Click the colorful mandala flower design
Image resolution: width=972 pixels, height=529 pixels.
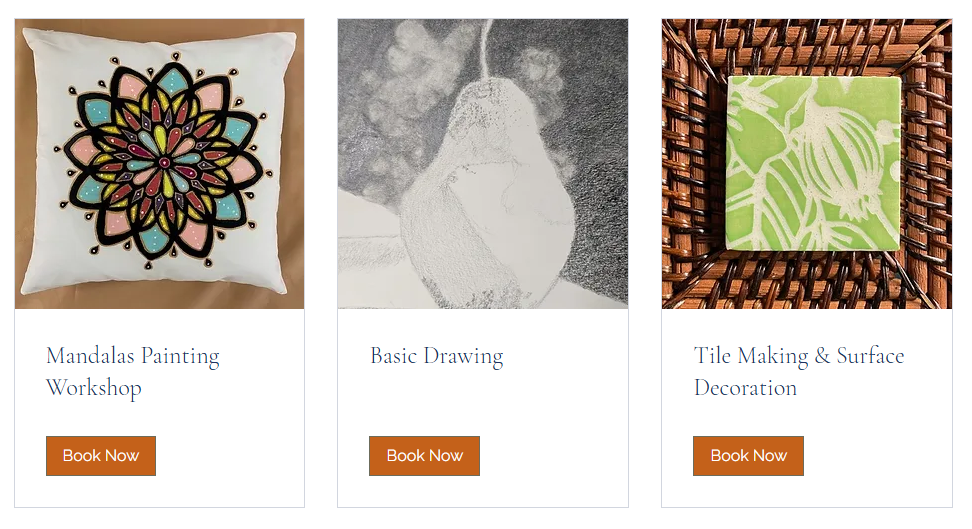(161, 161)
